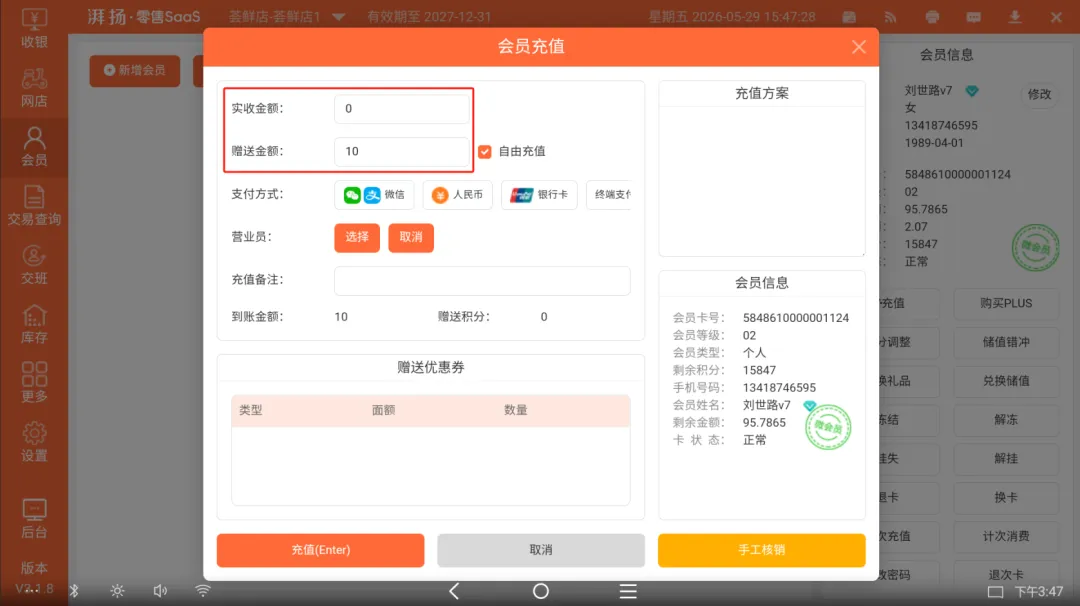This screenshot has width=1080, height=606.
Task: Confirm with the 充值(Enter) button
Action: 320,550
